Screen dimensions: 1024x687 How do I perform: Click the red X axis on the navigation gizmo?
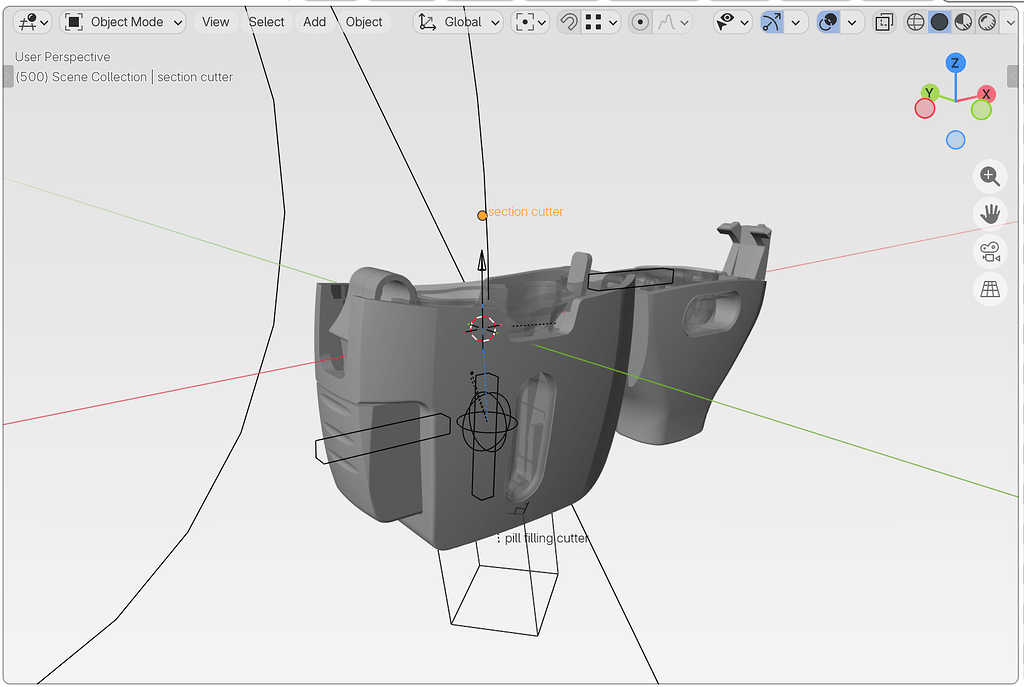(x=986, y=94)
